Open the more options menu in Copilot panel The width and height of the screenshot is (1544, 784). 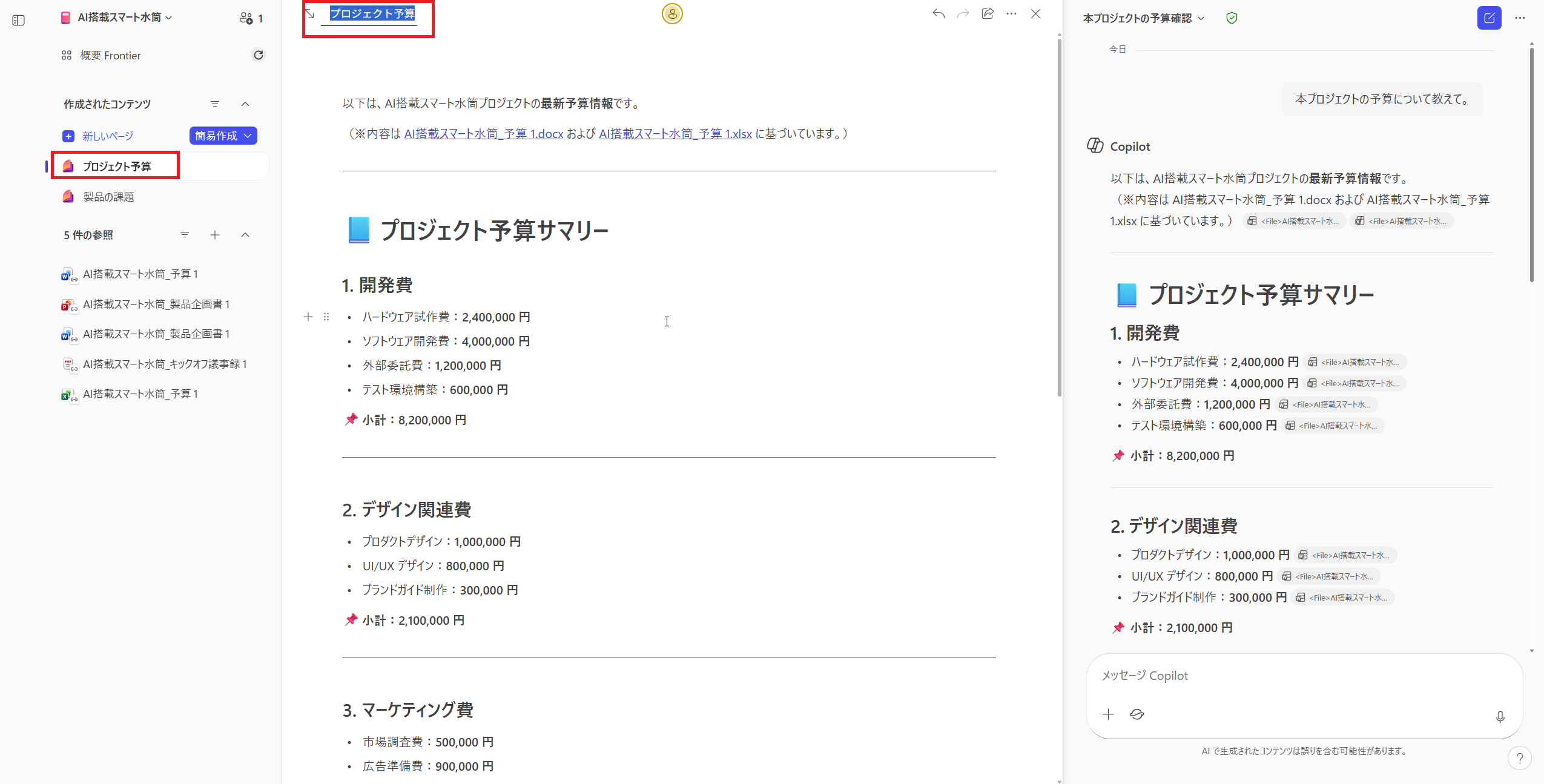coord(1520,18)
